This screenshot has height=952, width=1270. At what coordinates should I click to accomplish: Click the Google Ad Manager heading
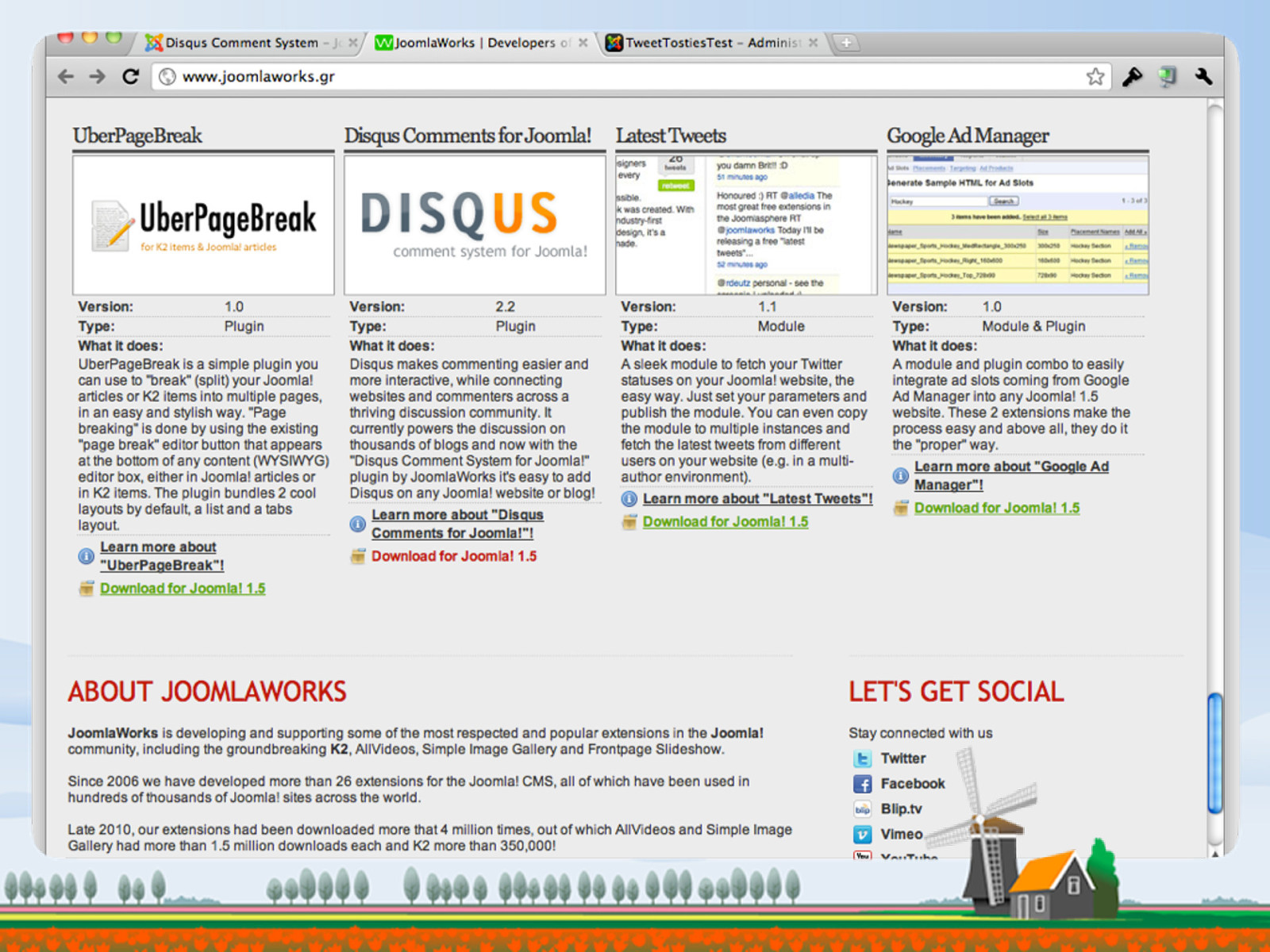[968, 136]
